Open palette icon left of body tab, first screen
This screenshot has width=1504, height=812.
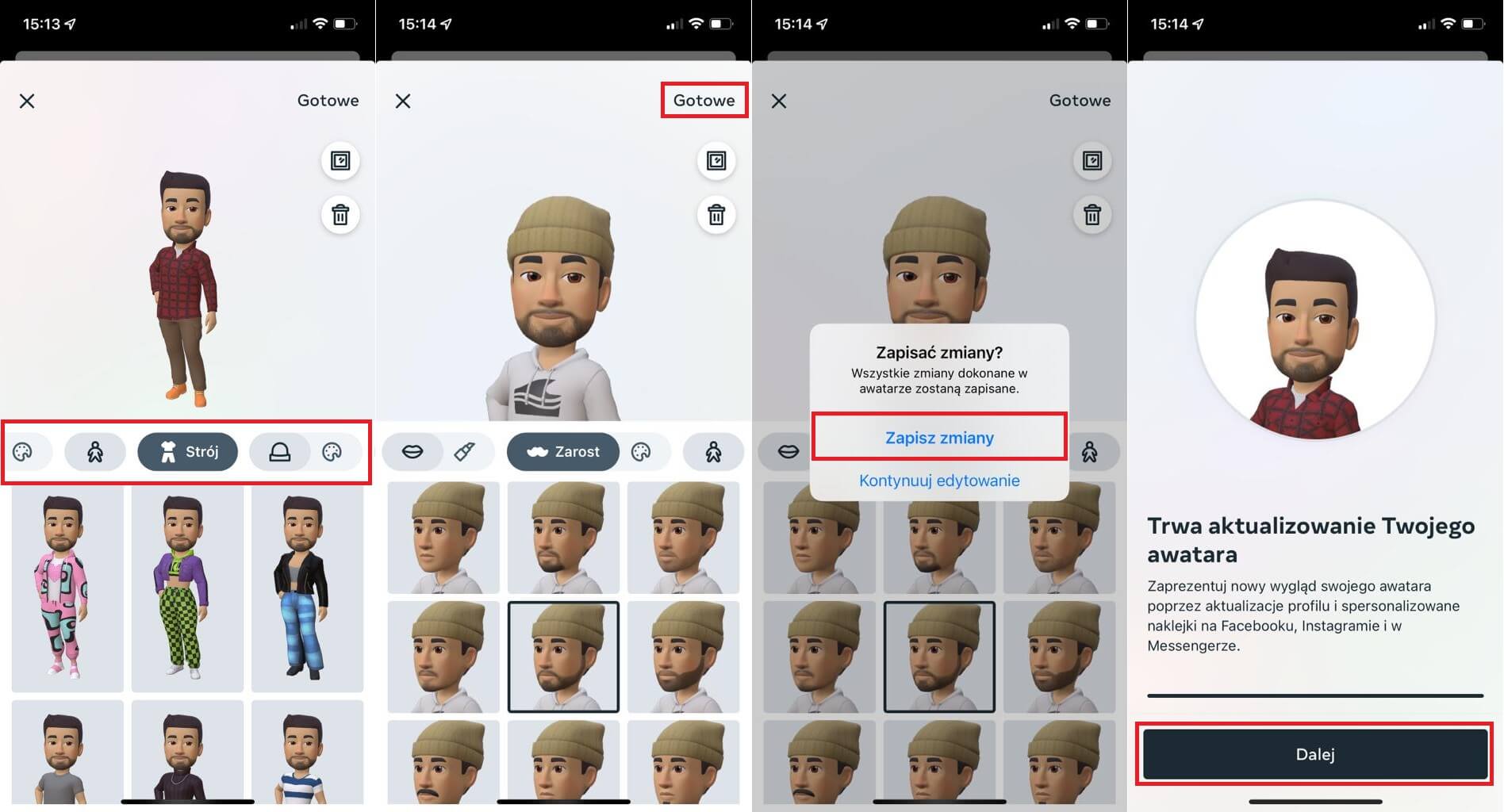point(23,452)
